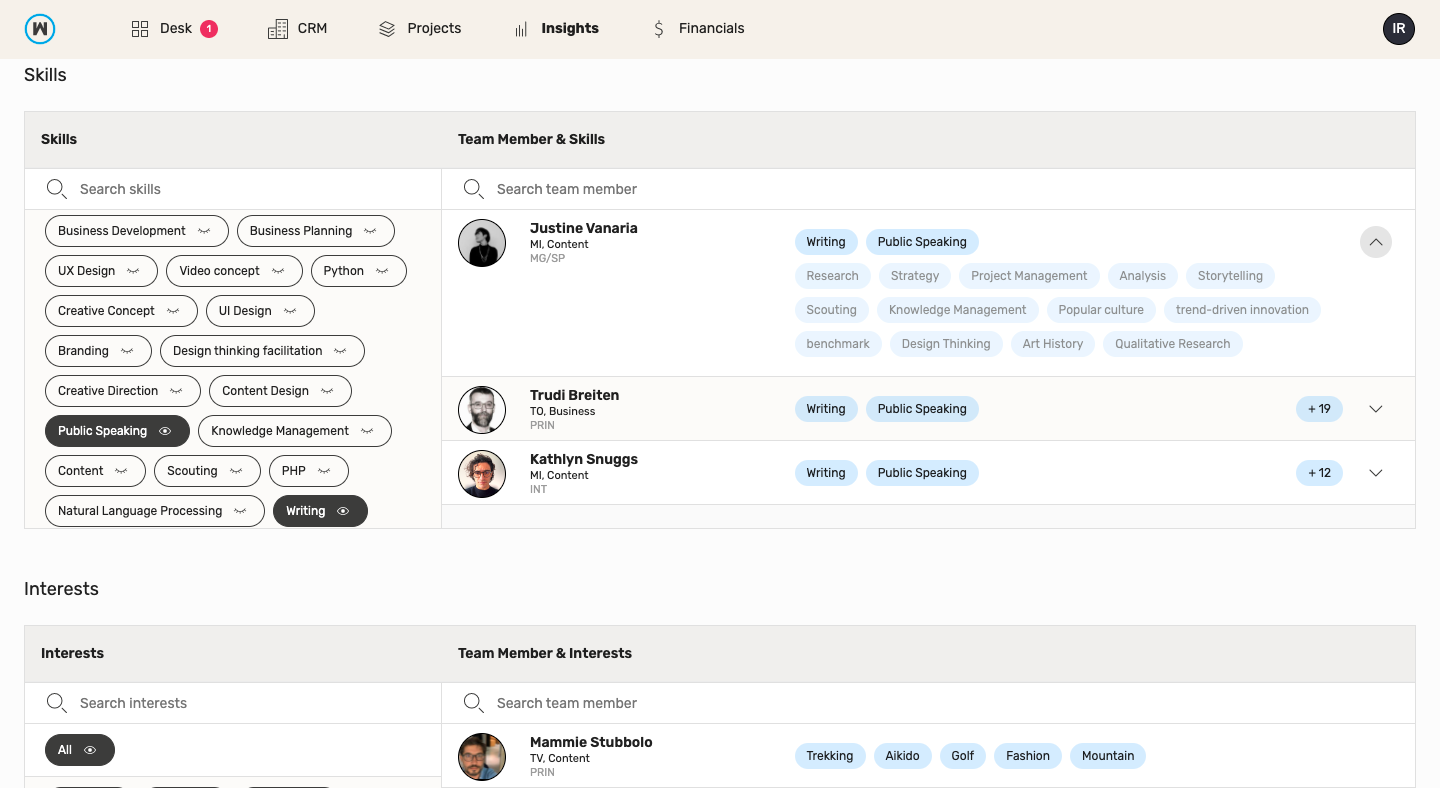This screenshot has height=788, width=1440.
Task: Show the Python skill via closed-eye icon
Action: point(382,271)
